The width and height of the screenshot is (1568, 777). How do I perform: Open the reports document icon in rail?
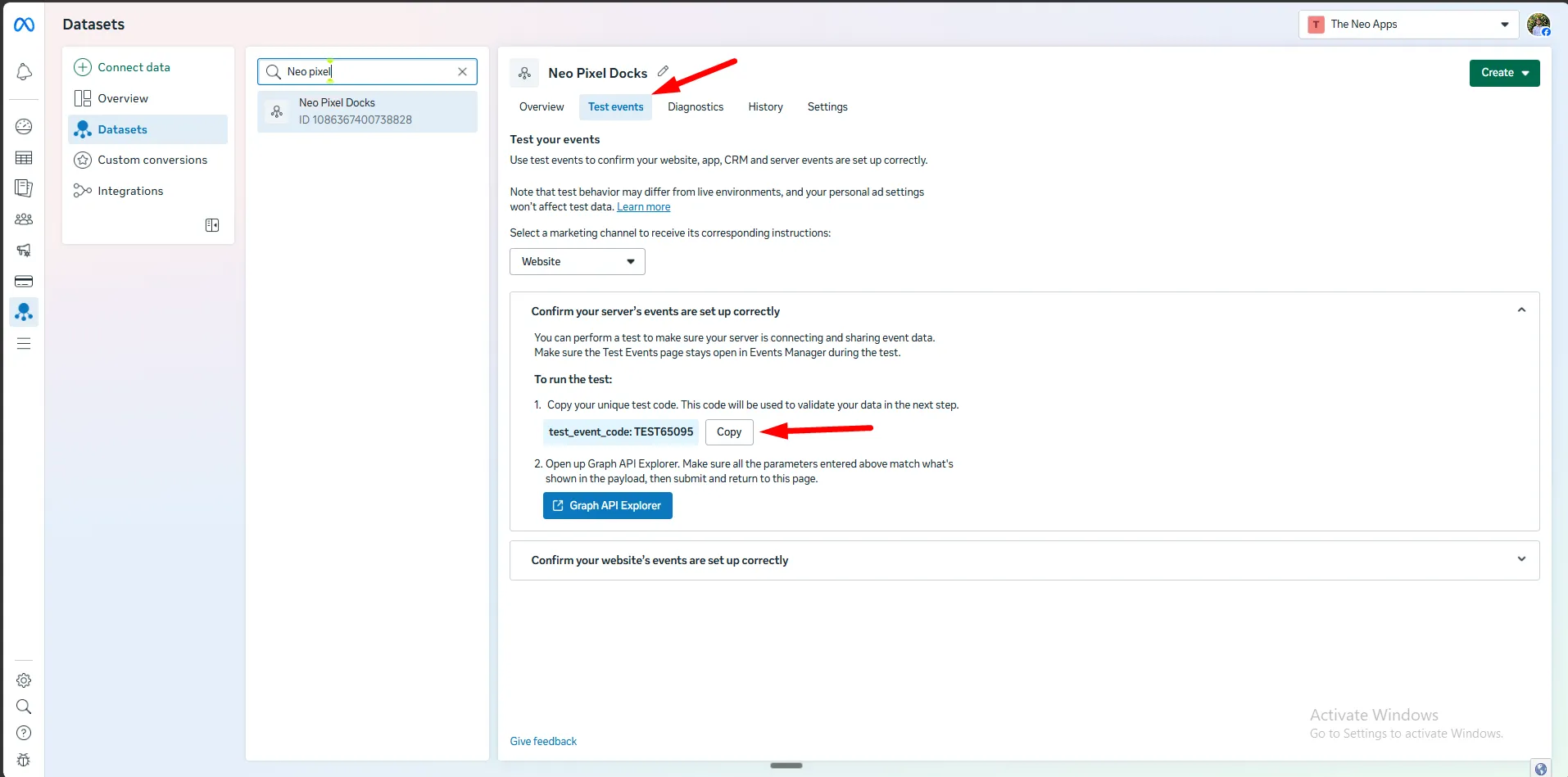pos(24,188)
